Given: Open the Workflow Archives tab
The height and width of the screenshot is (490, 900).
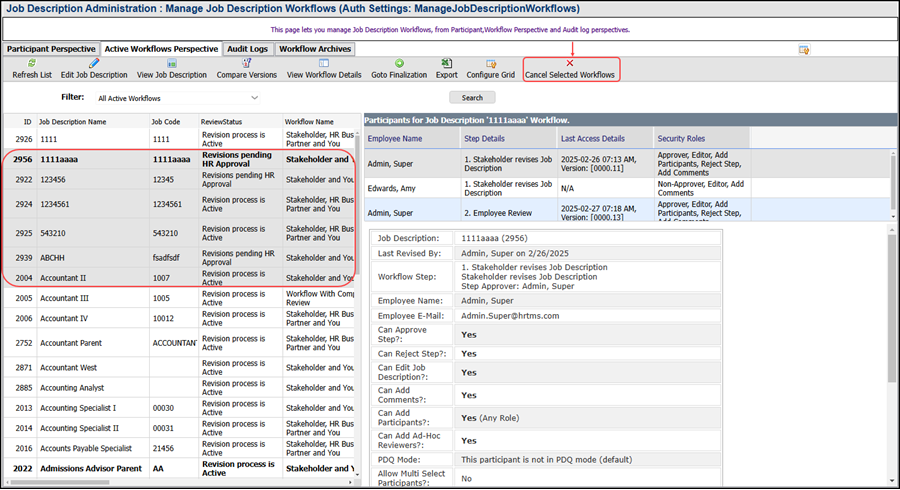Looking at the screenshot, I should (x=315, y=49).
